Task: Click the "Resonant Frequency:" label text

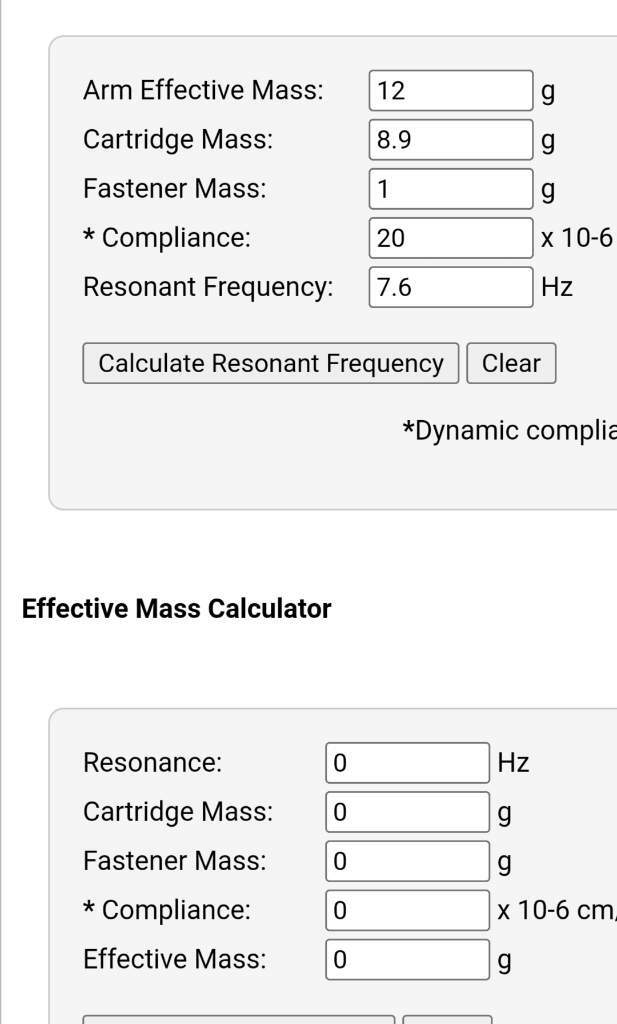Action: click(x=208, y=287)
